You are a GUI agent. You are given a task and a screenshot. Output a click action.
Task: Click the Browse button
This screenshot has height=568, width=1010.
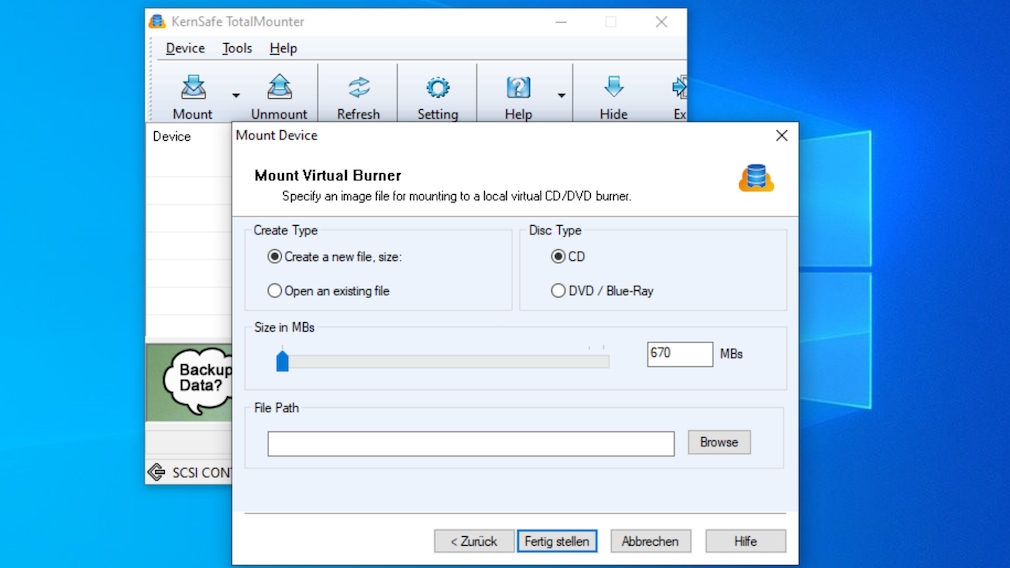click(x=718, y=442)
